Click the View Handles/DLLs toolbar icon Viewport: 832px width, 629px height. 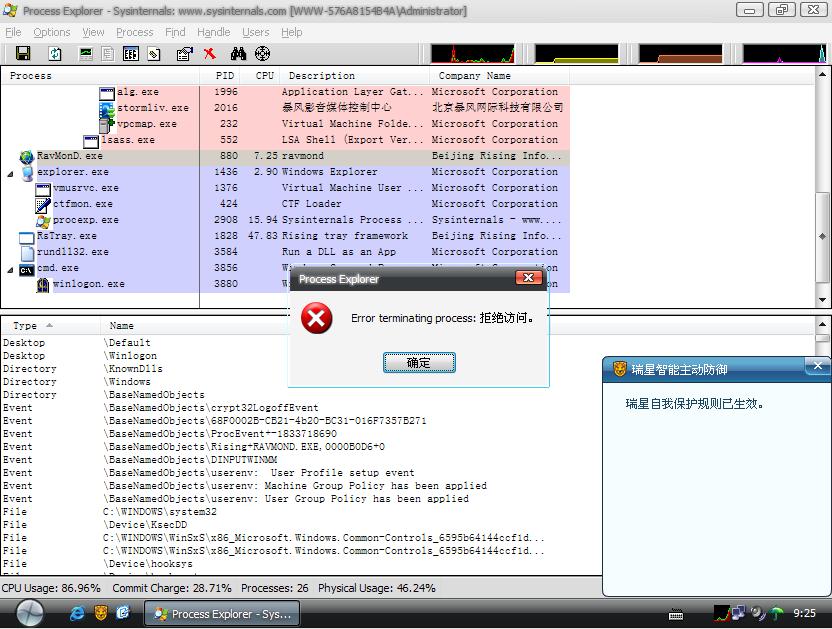tap(154, 53)
